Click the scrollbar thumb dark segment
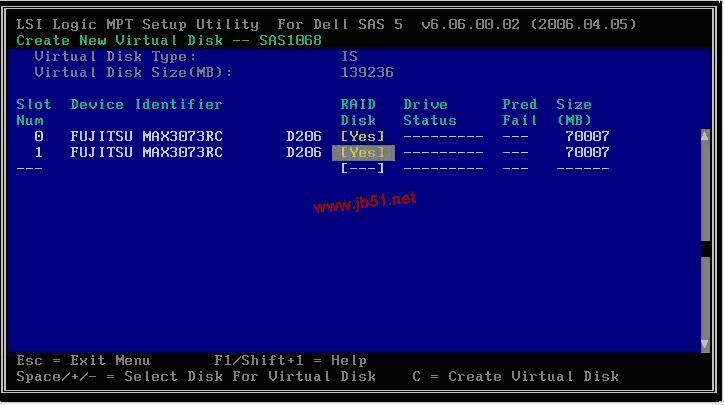The image size is (724, 405). pyautogui.click(x=705, y=249)
